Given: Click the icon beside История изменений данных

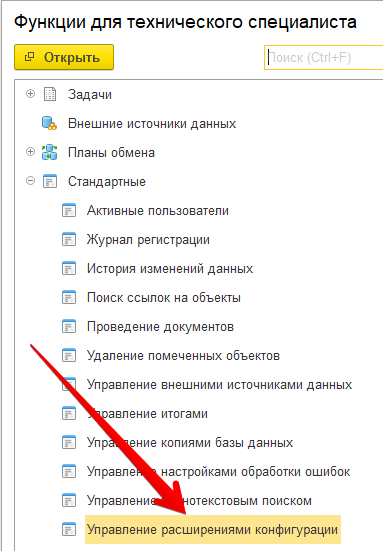Looking at the screenshot, I should (69, 268).
